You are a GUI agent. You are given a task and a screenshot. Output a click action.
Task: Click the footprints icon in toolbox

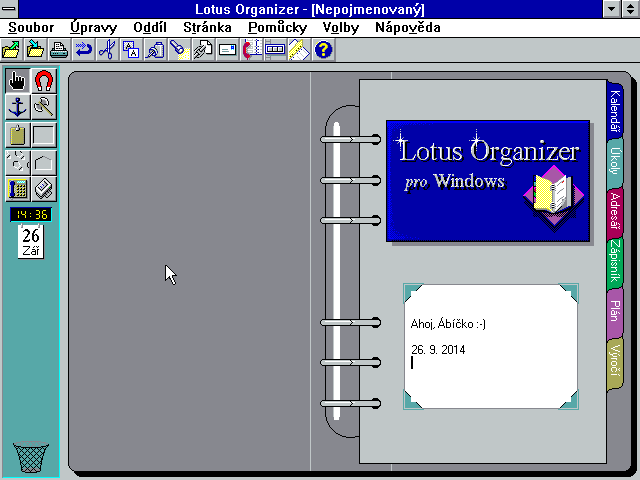point(18,162)
